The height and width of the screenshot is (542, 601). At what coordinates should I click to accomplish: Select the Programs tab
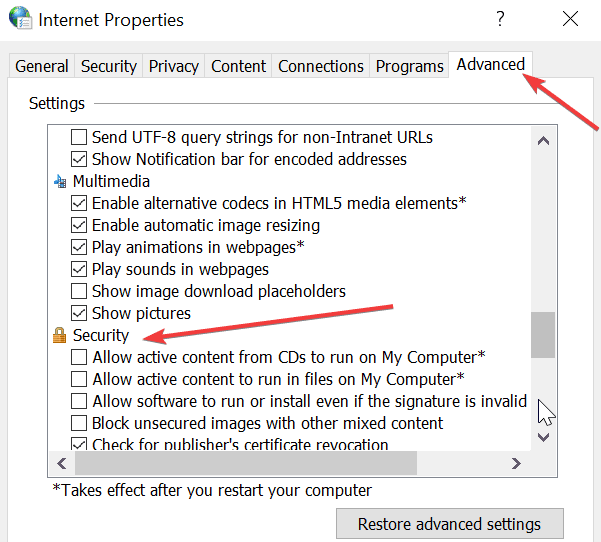click(409, 66)
